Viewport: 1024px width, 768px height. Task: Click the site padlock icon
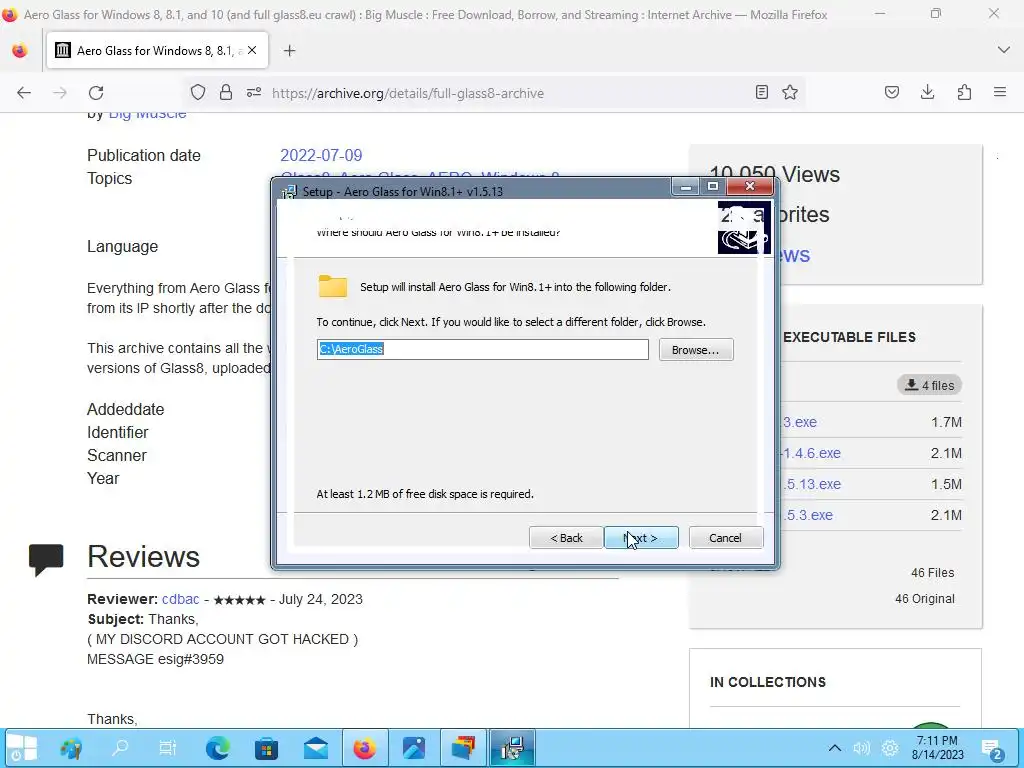point(226,93)
